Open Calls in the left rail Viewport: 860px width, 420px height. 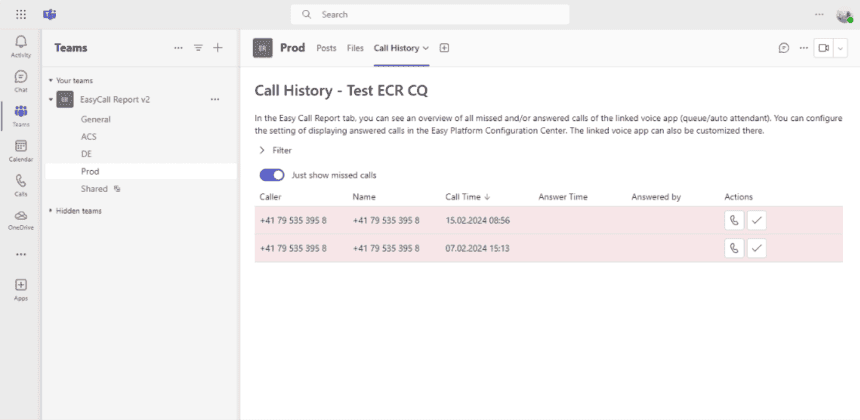tap(21, 185)
